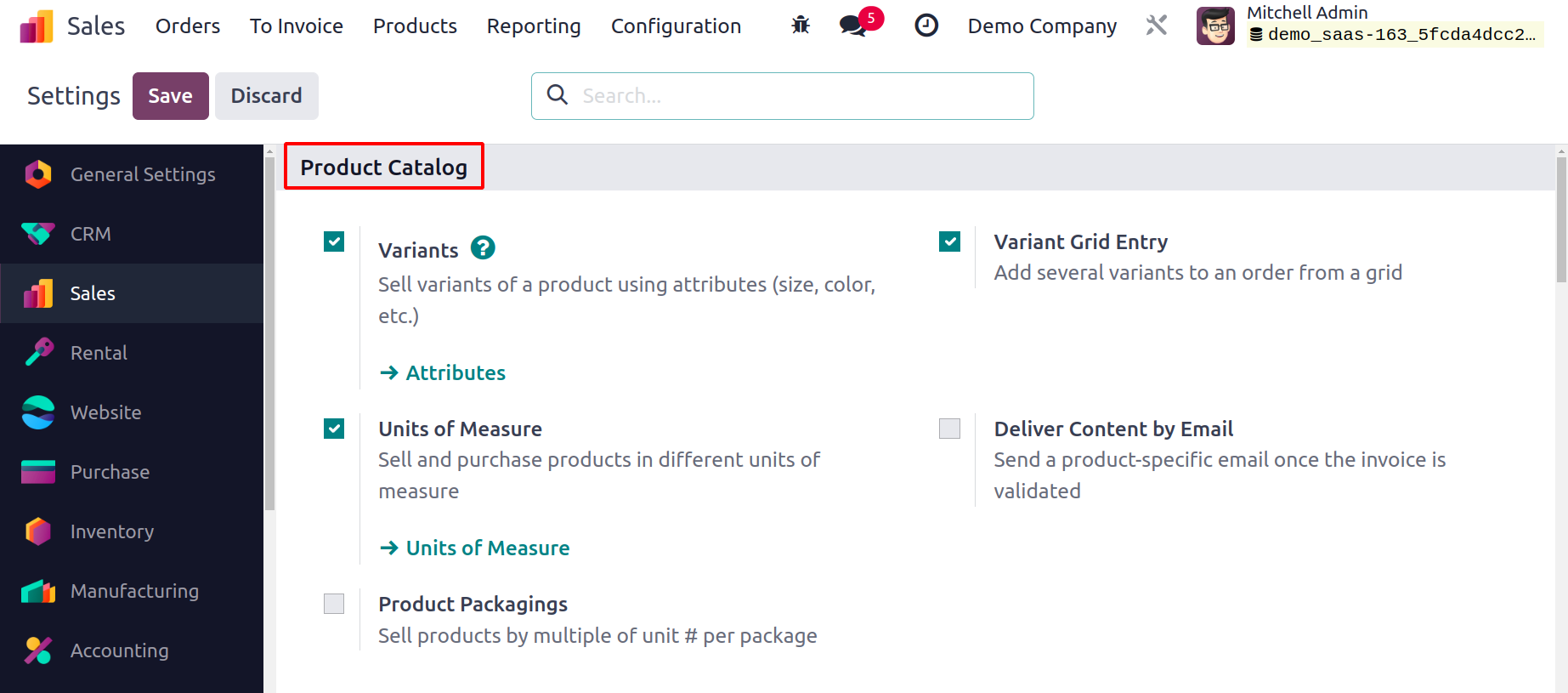Open the debug bug icon menu
This screenshot has width=1568, height=693.
coord(801,26)
